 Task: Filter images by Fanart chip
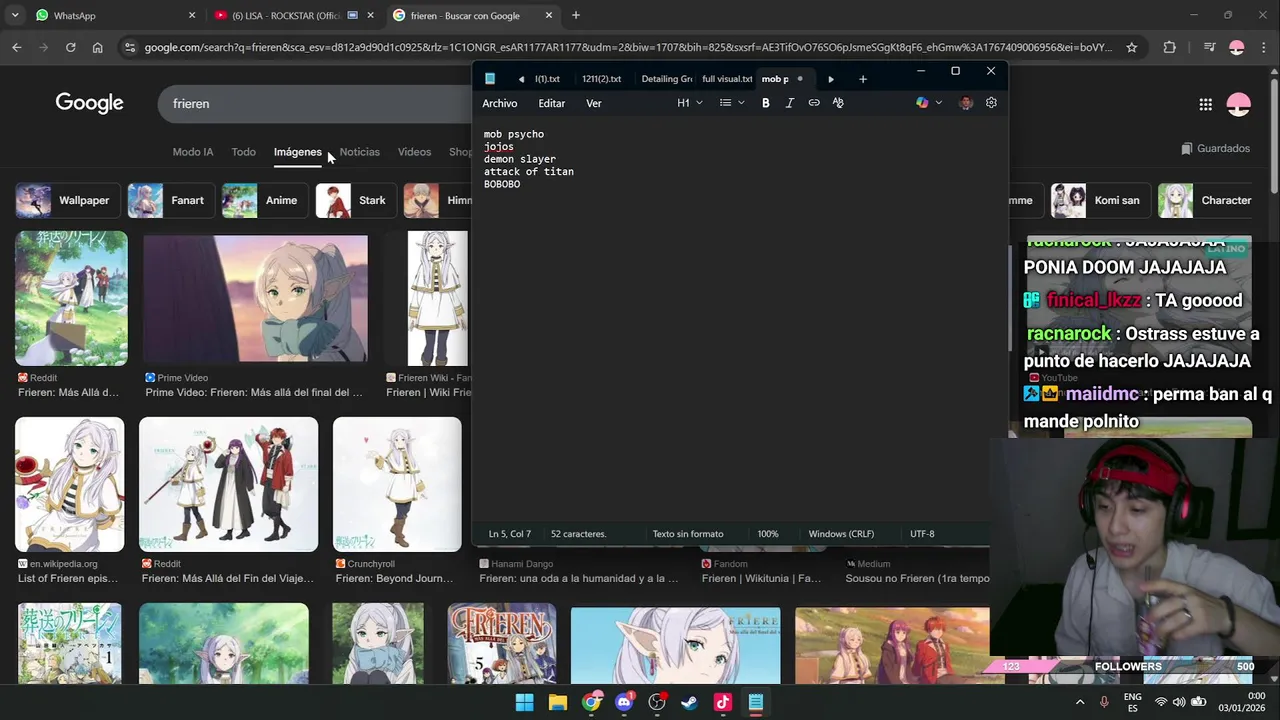point(171,200)
